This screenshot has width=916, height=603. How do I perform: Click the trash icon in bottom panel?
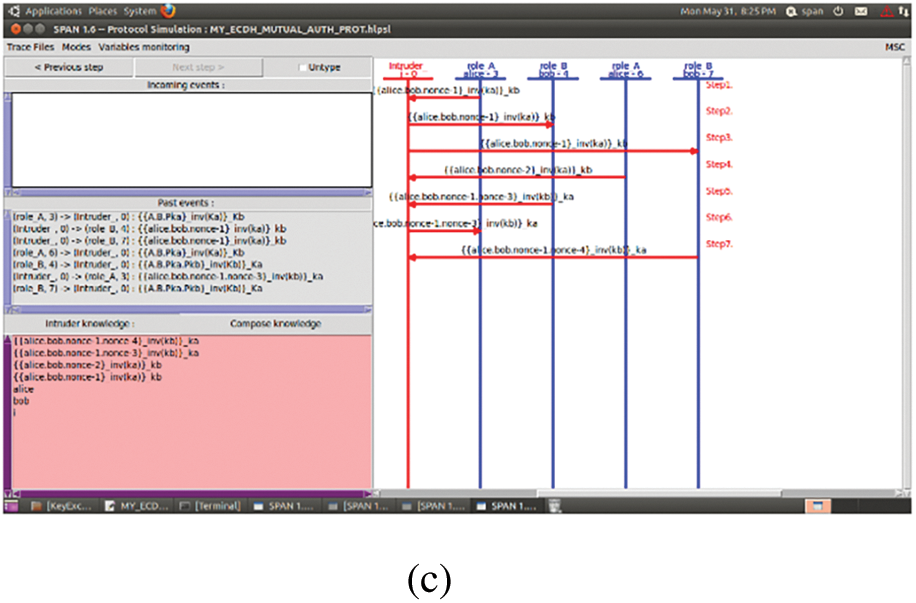(552, 506)
